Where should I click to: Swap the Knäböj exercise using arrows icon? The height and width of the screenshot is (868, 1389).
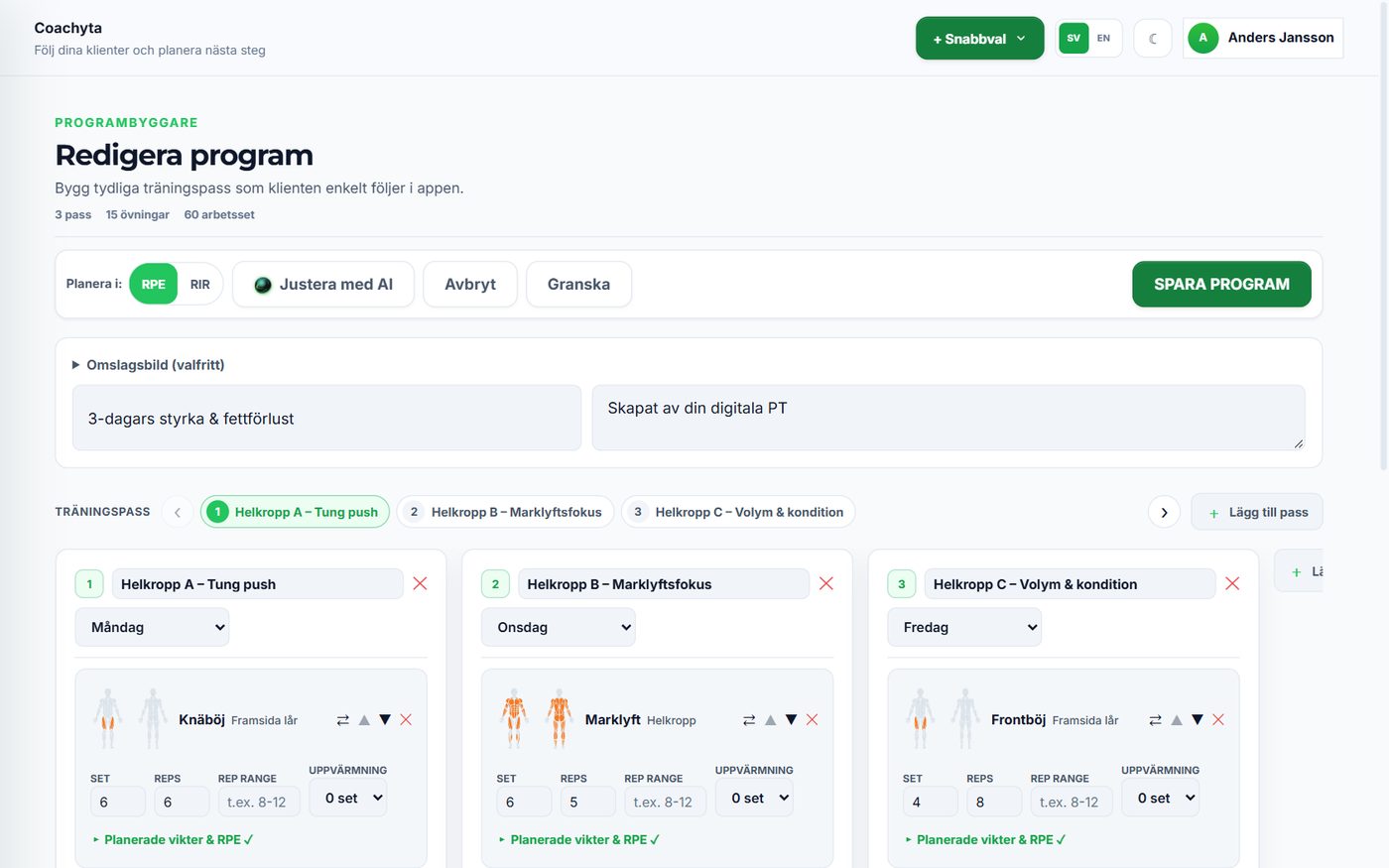(342, 720)
